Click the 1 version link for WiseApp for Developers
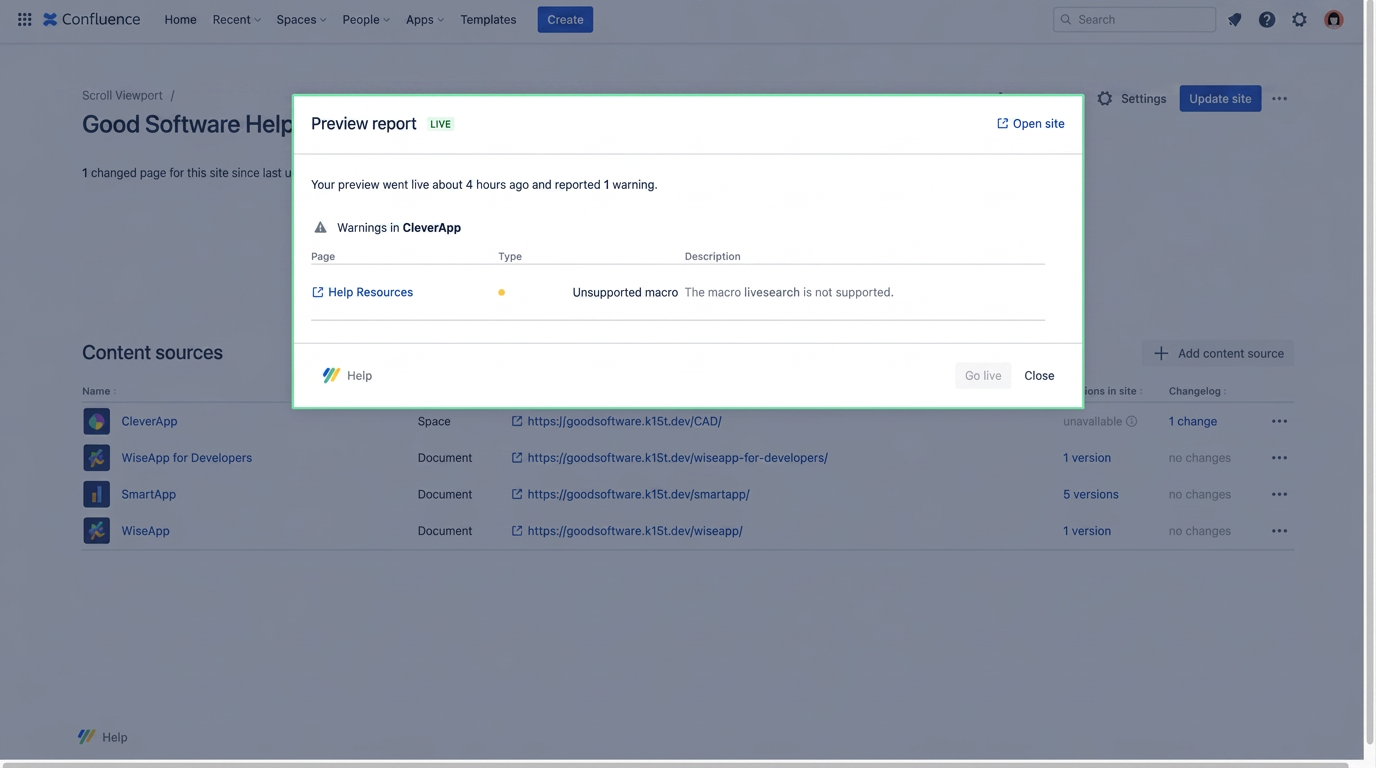Image resolution: width=1376 pixels, height=768 pixels. pos(1087,457)
